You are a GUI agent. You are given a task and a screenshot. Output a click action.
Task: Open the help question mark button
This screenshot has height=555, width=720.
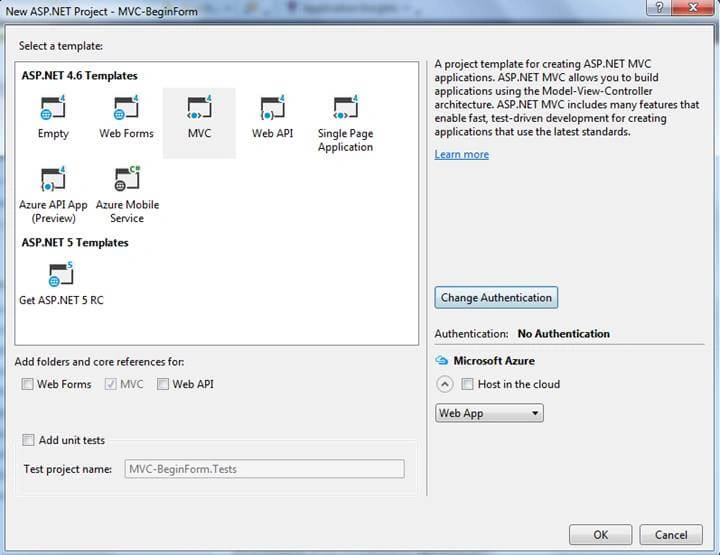[659, 7]
